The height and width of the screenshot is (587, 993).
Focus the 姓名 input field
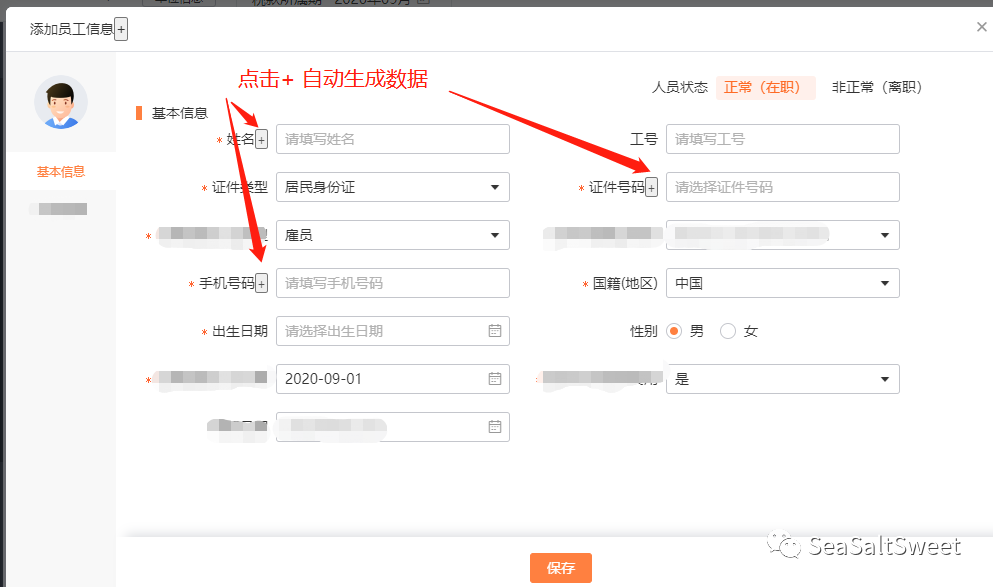pos(393,139)
